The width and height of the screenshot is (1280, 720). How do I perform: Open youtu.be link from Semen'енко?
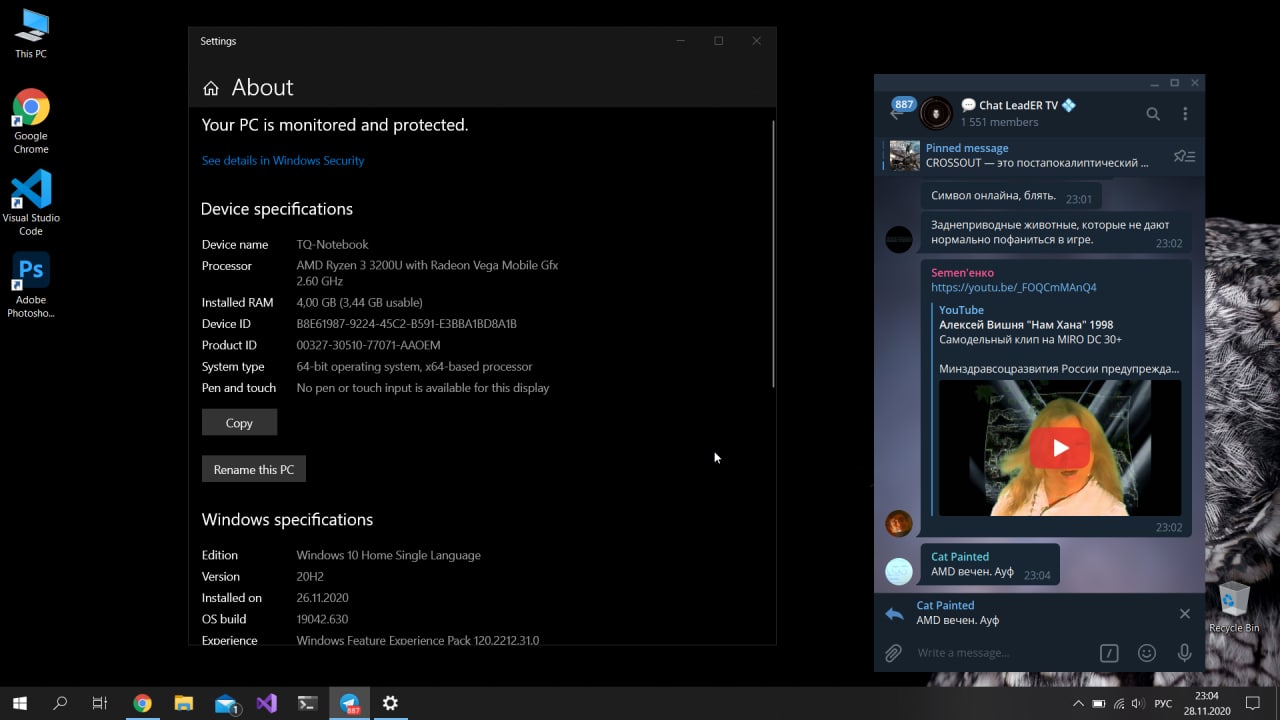(1013, 288)
